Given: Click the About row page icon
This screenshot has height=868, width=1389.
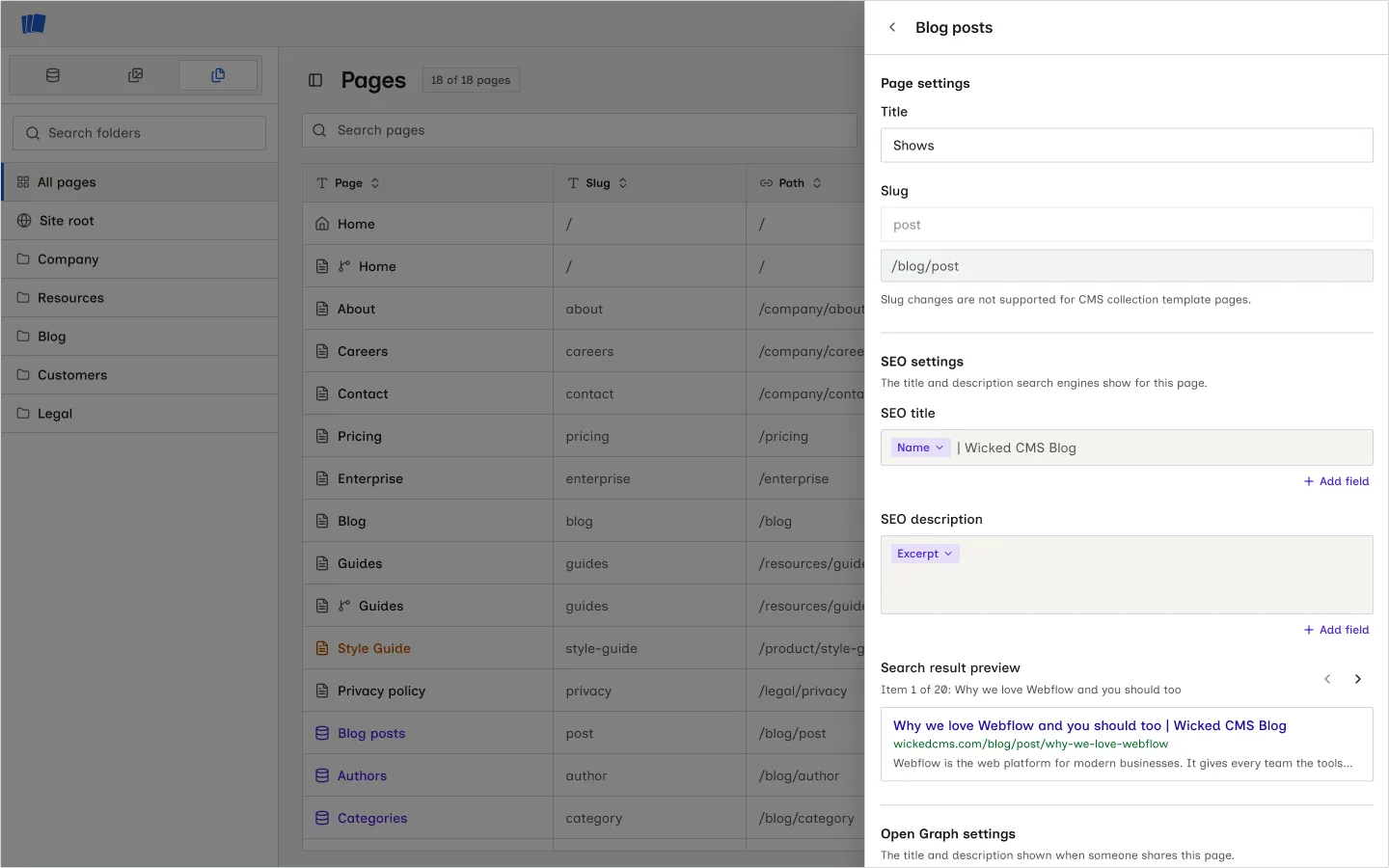Looking at the screenshot, I should [322, 309].
